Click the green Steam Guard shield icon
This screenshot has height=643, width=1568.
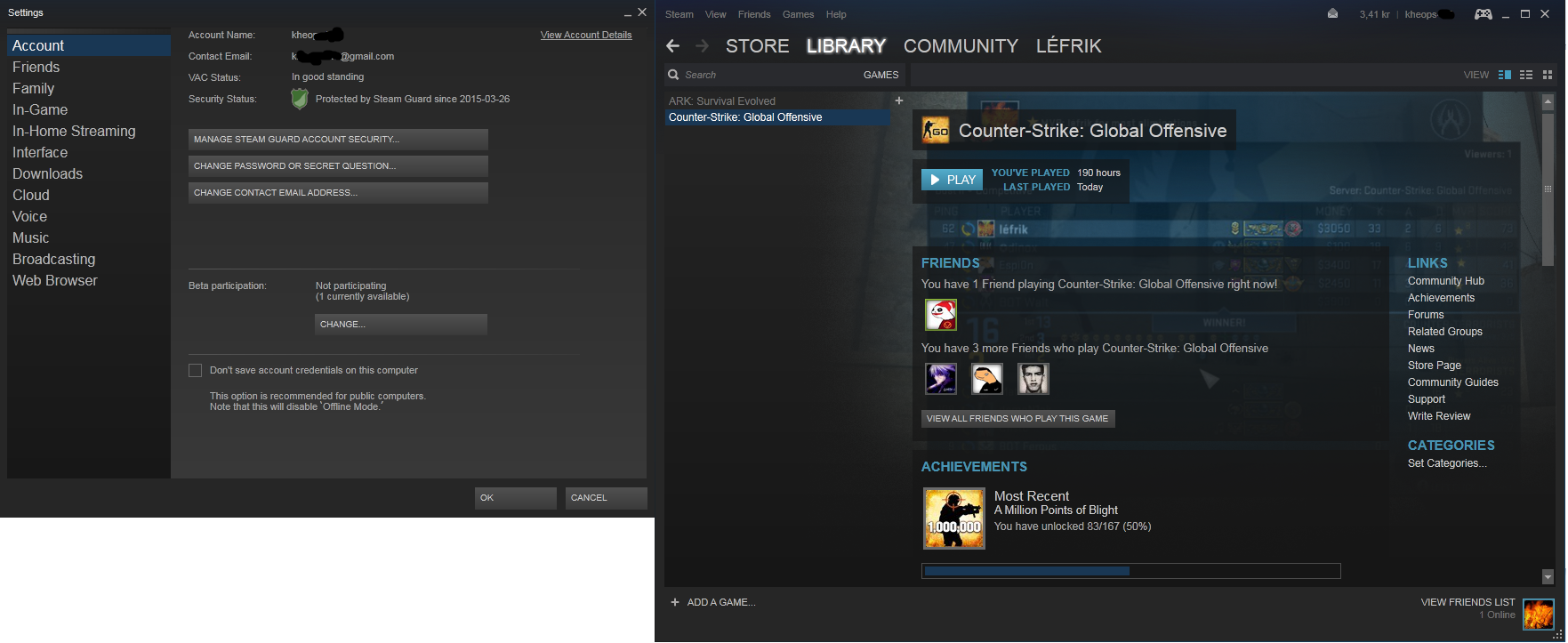pyautogui.click(x=300, y=99)
